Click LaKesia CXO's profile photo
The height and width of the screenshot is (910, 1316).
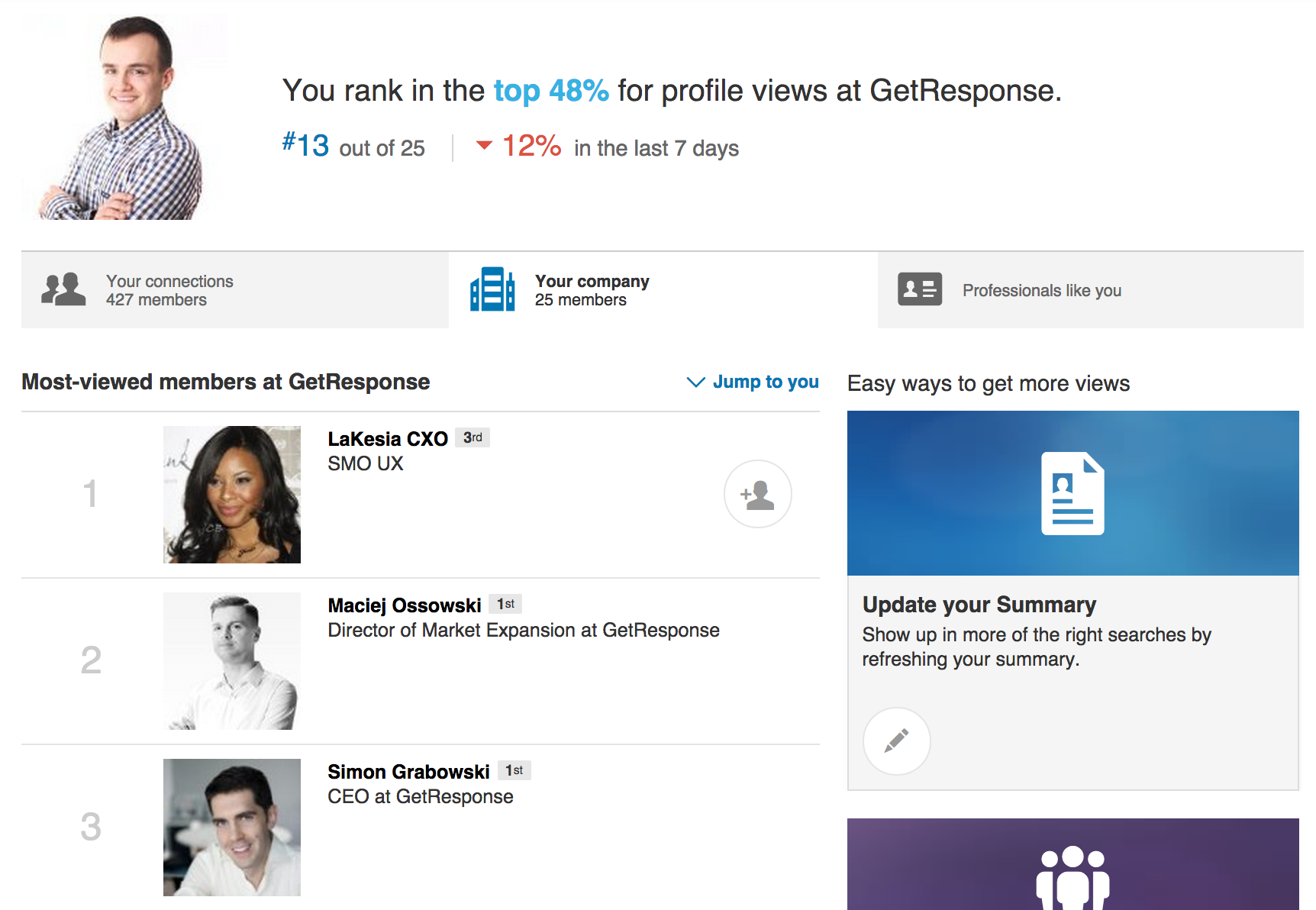pyautogui.click(x=232, y=495)
